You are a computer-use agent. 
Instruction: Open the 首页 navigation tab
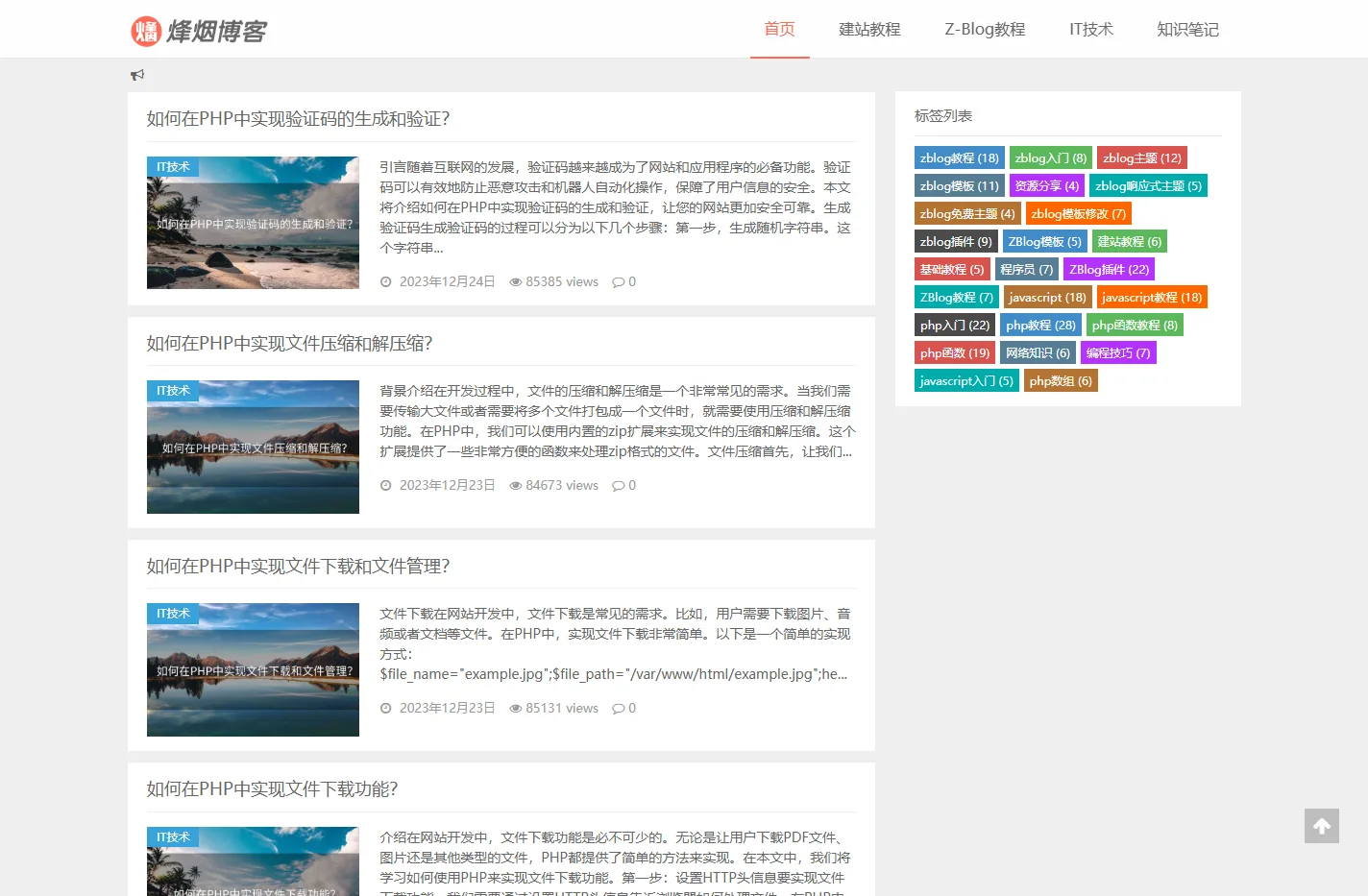tap(779, 29)
